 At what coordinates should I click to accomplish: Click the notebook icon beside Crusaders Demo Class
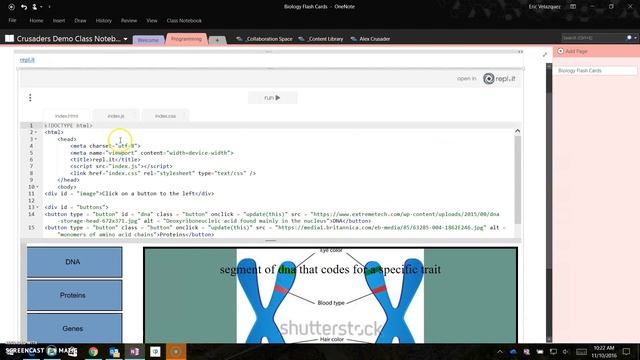(9, 39)
